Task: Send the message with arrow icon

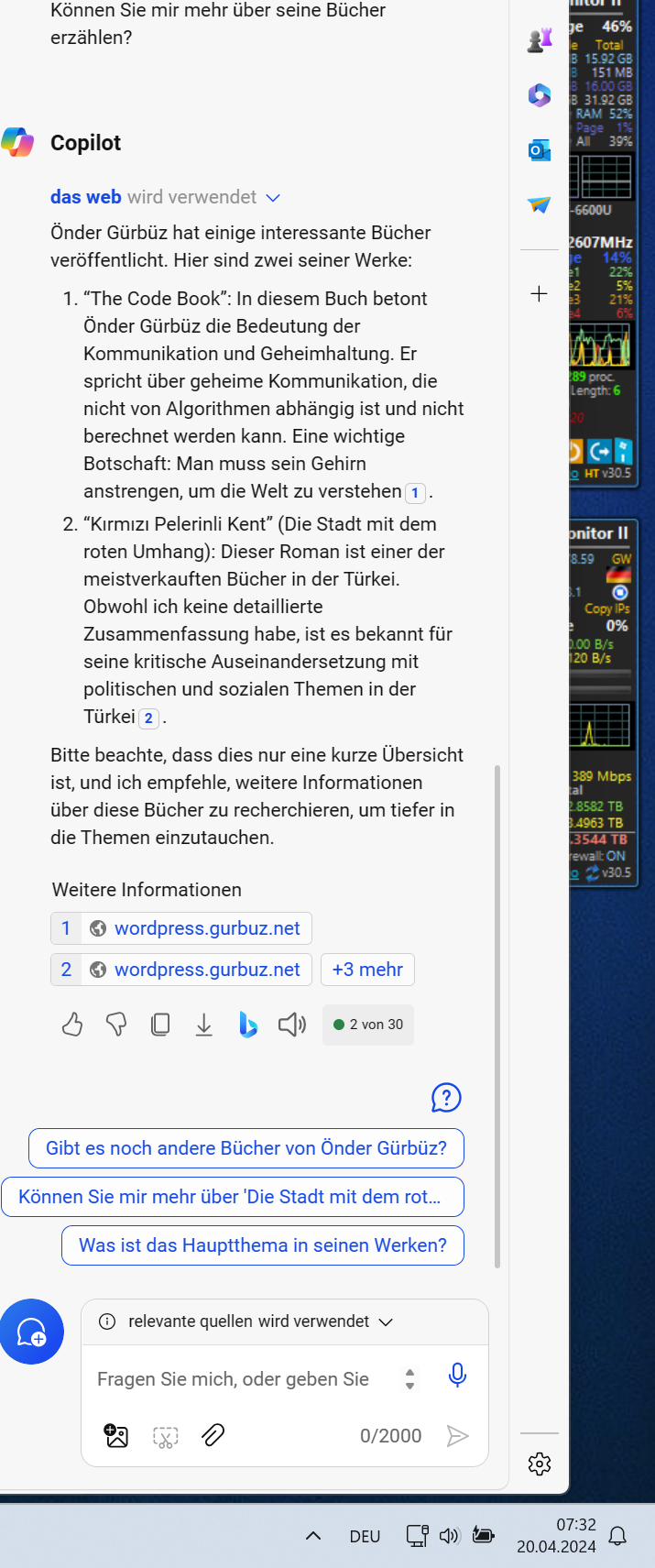Action: [x=457, y=1436]
